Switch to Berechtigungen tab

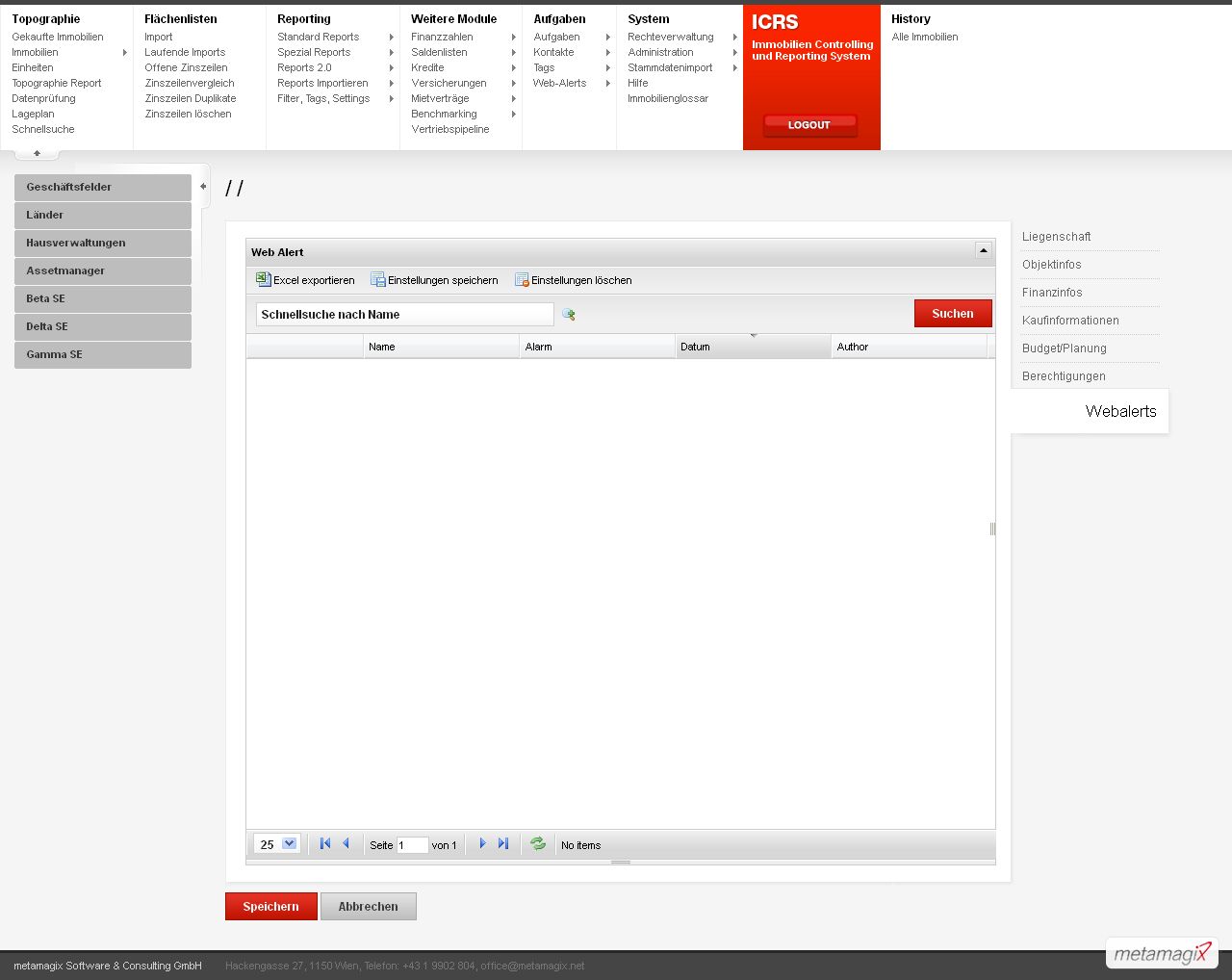(1064, 375)
